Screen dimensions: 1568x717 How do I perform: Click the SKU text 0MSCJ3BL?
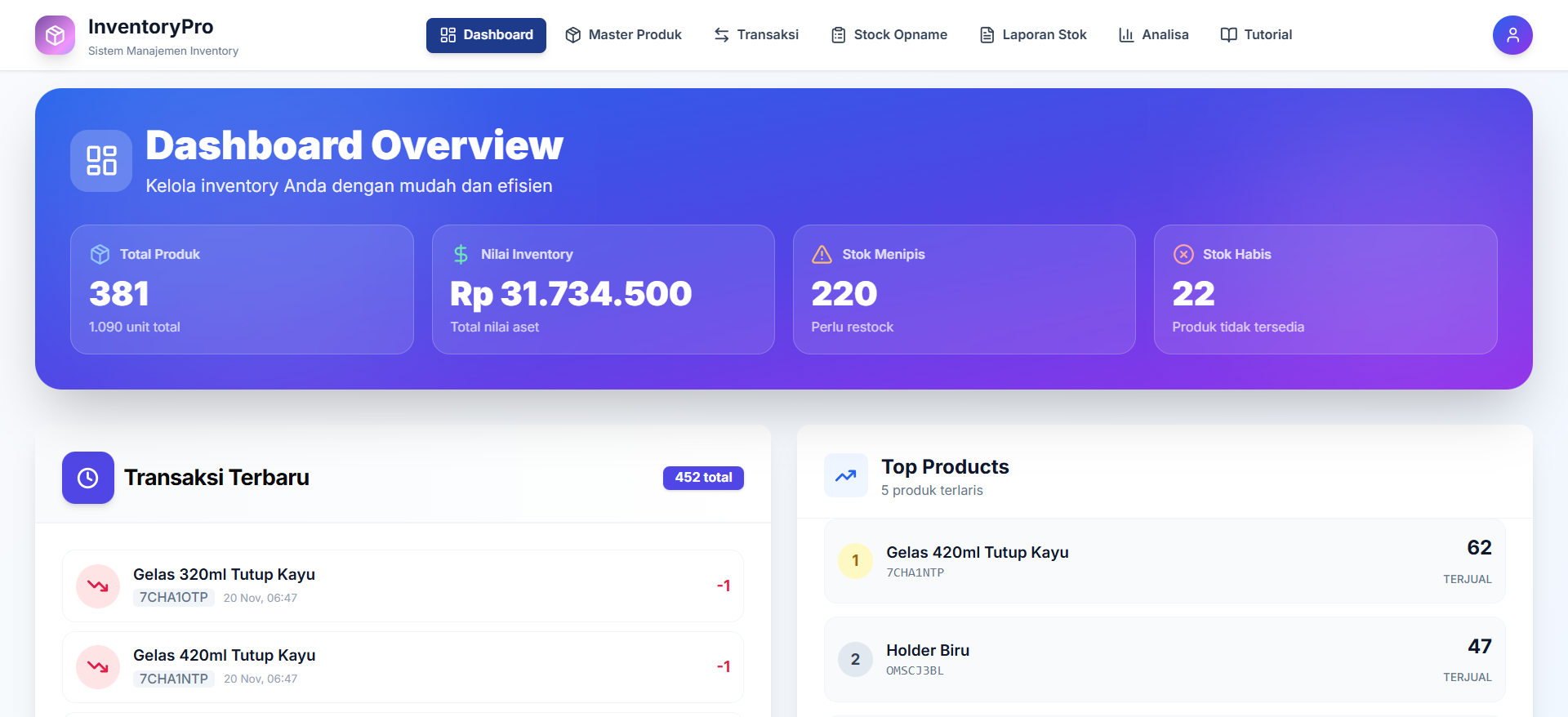point(915,670)
